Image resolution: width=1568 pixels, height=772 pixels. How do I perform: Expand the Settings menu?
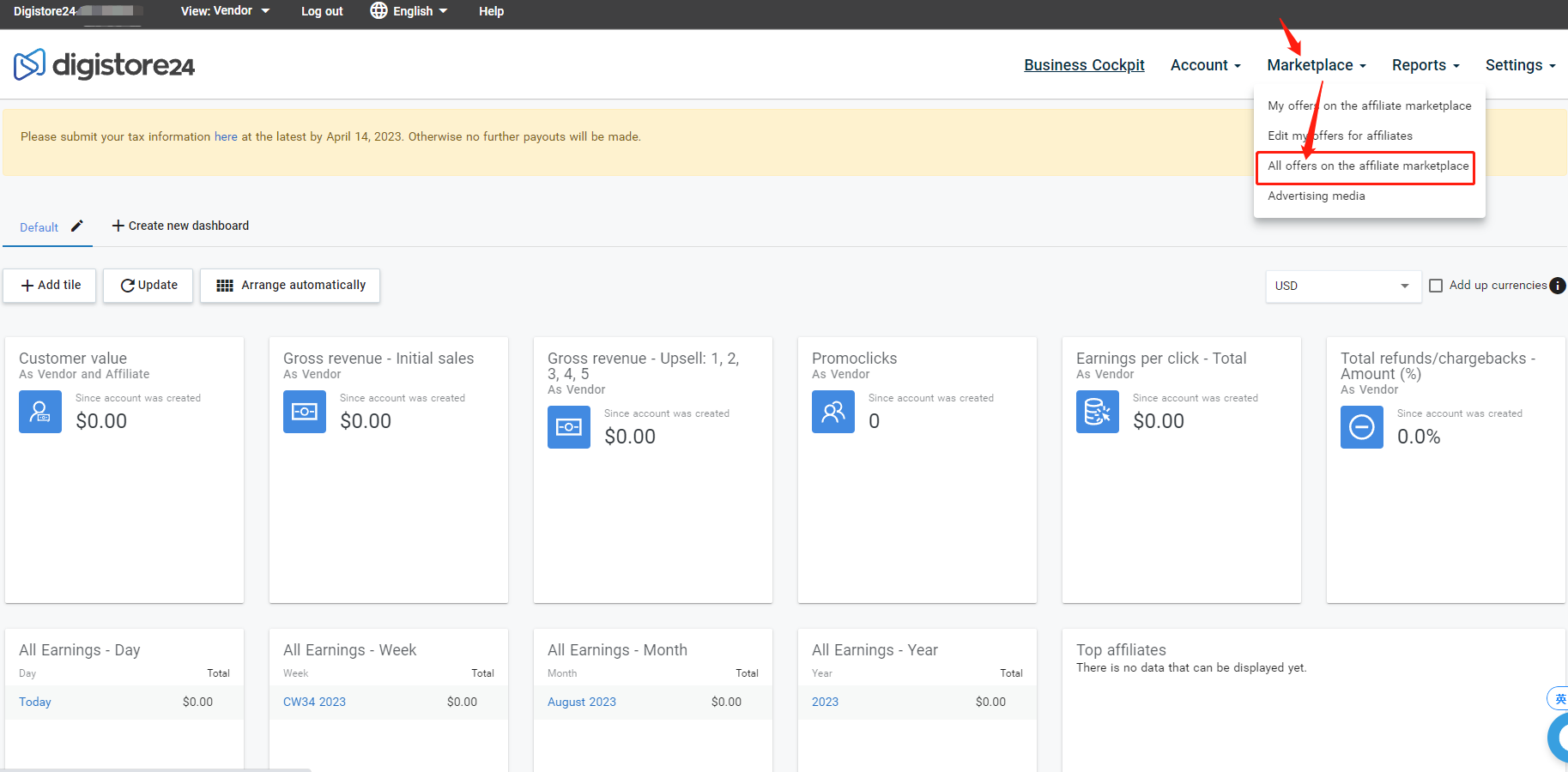pos(1521,65)
